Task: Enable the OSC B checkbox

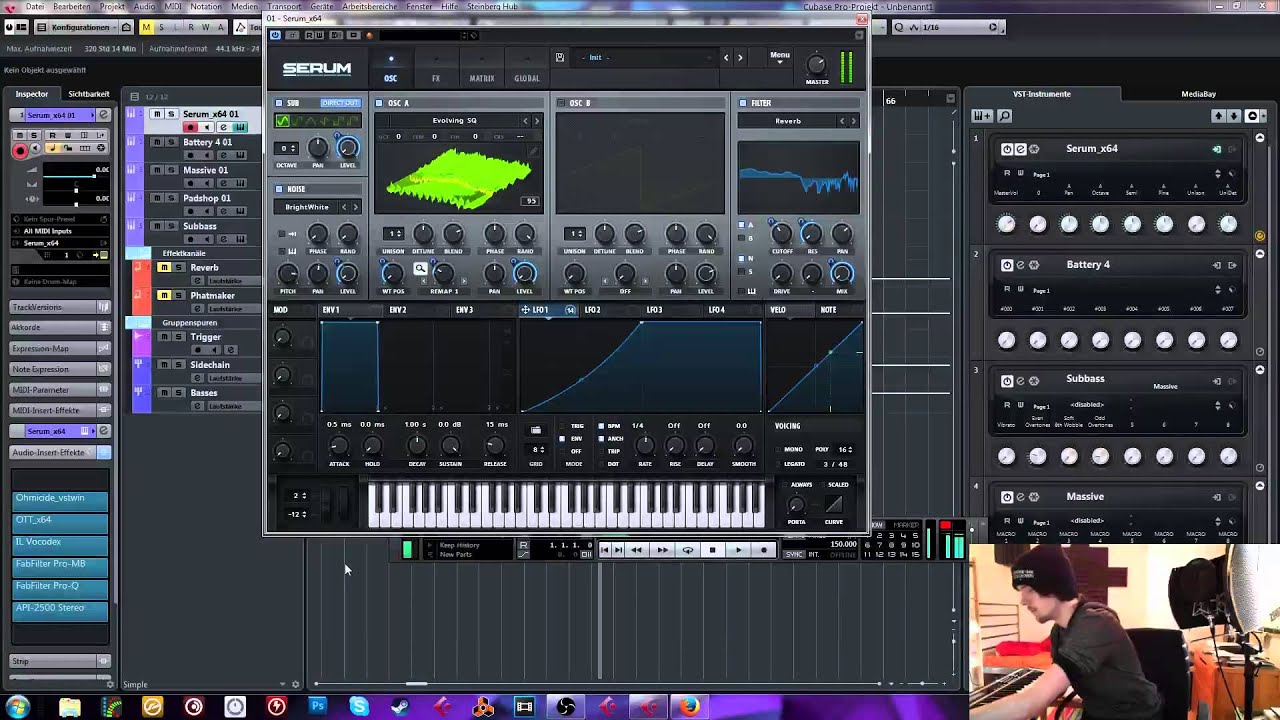Action: [561, 103]
